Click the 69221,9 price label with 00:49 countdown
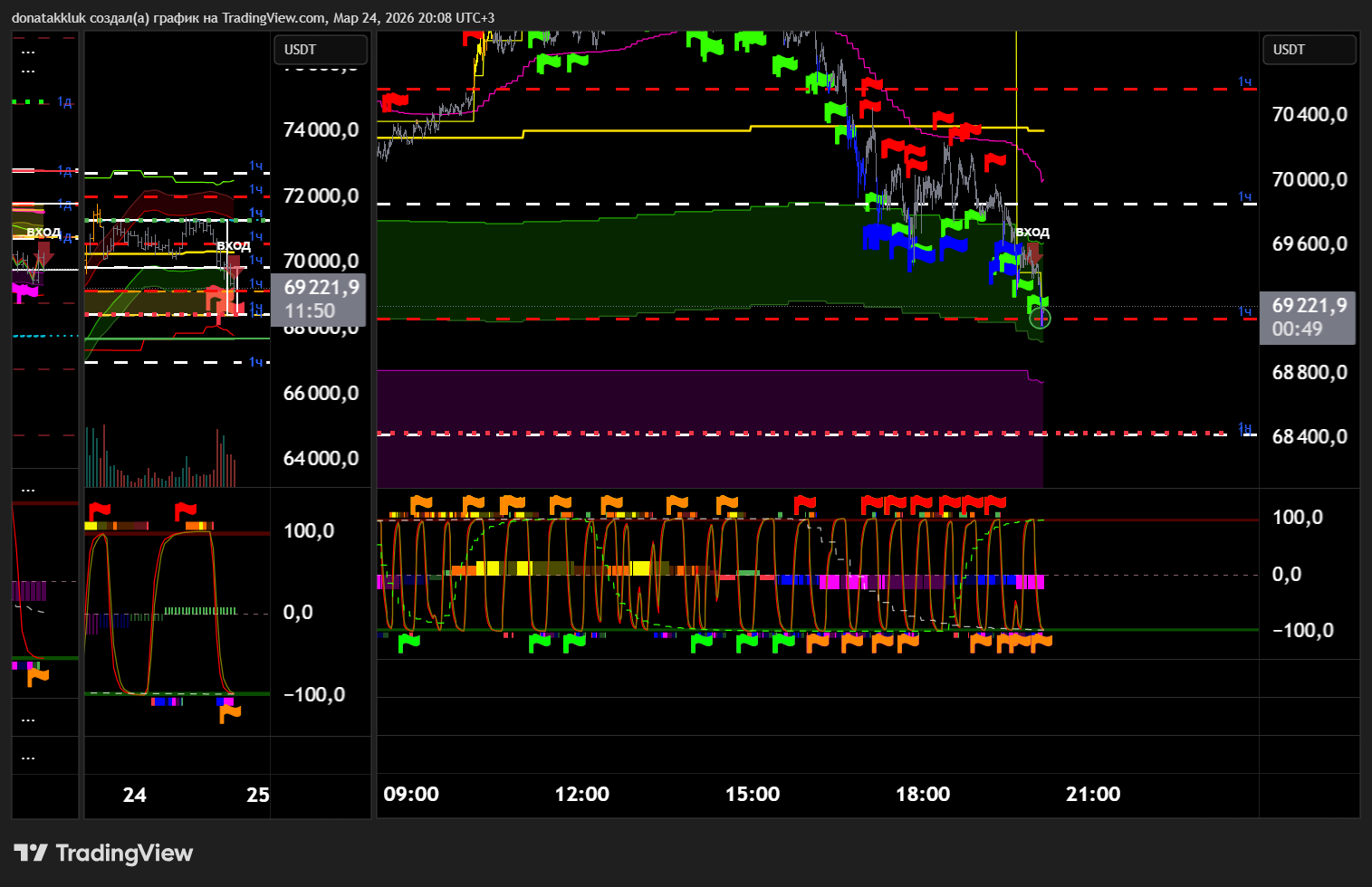The height and width of the screenshot is (887, 1372). pos(1307,317)
